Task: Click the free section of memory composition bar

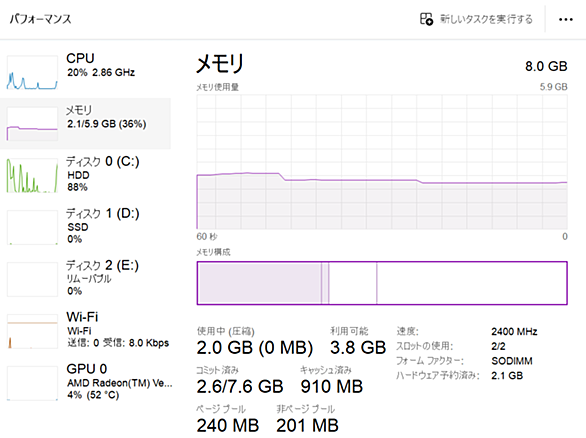Action: tap(472, 283)
